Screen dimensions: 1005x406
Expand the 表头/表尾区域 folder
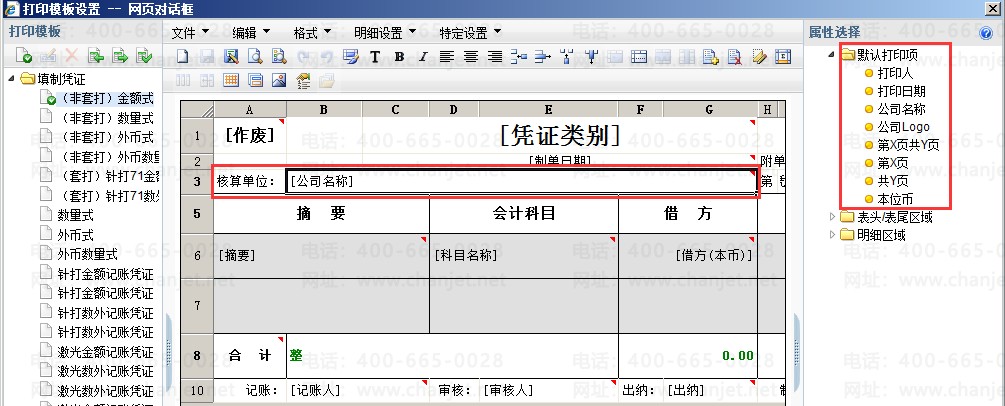tap(833, 217)
